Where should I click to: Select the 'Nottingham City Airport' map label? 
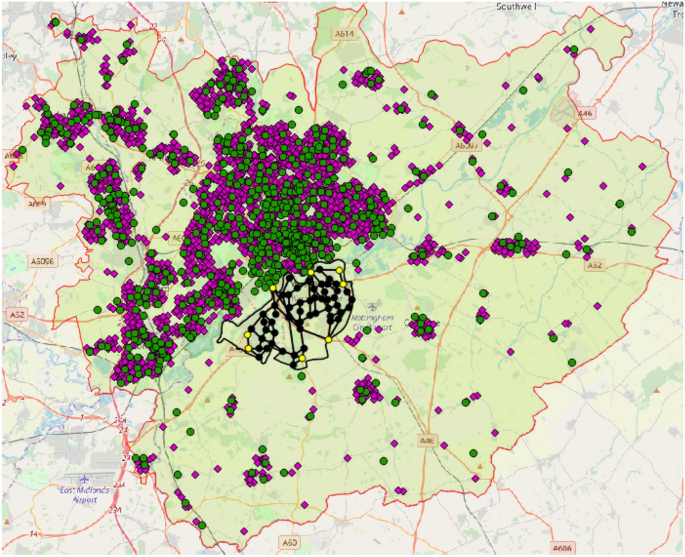[373, 322]
